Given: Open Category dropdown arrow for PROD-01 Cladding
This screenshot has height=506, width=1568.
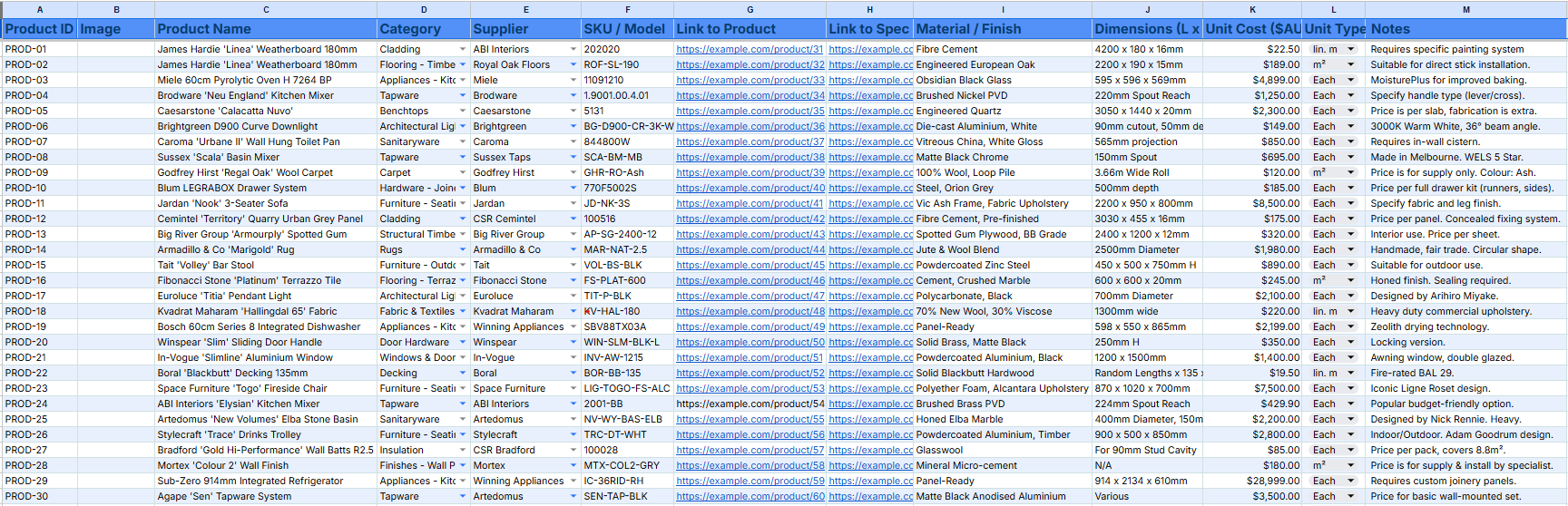Looking at the screenshot, I should pyautogui.click(x=463, y=50).
